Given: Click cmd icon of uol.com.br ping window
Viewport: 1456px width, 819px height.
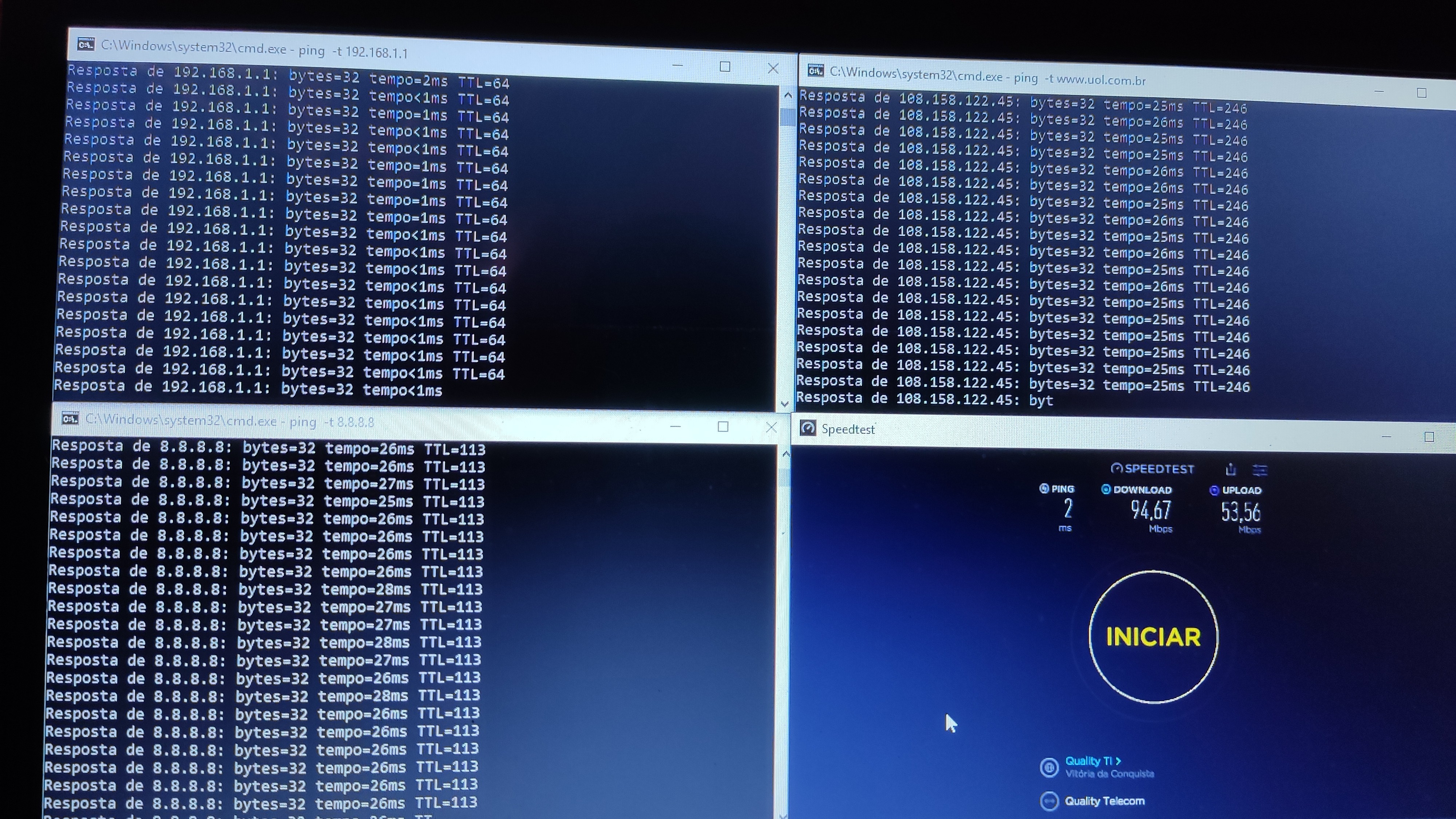Looking at the screenshot, I should pyautogui.click(x=815, y=71).
